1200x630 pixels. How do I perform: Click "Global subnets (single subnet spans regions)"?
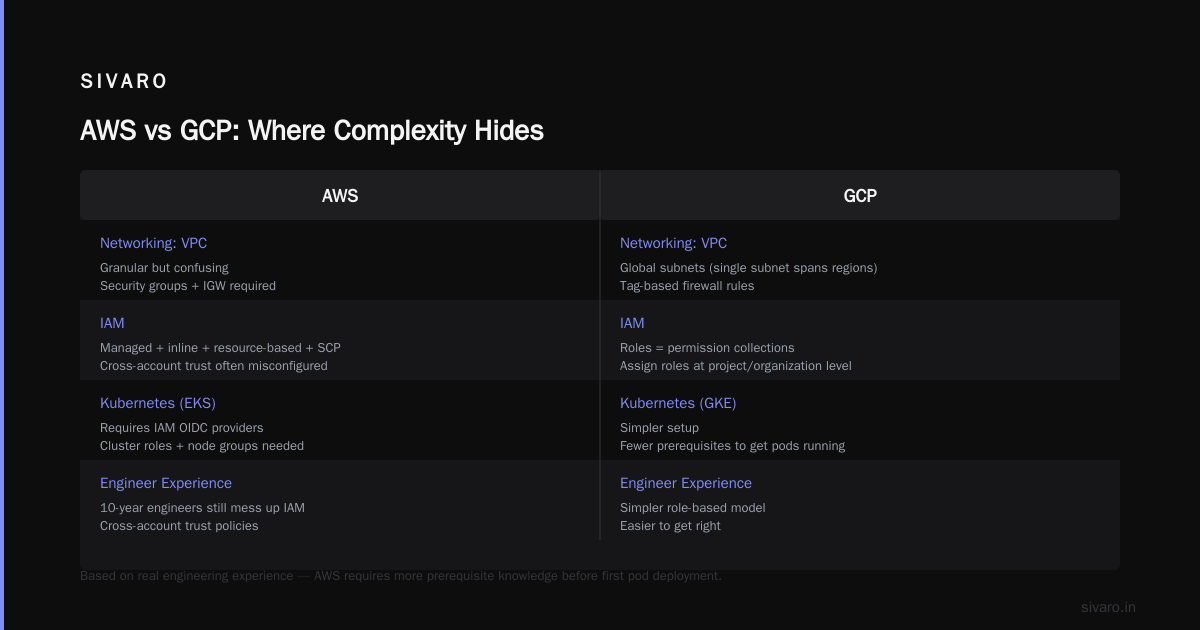(x=749, y=268)
